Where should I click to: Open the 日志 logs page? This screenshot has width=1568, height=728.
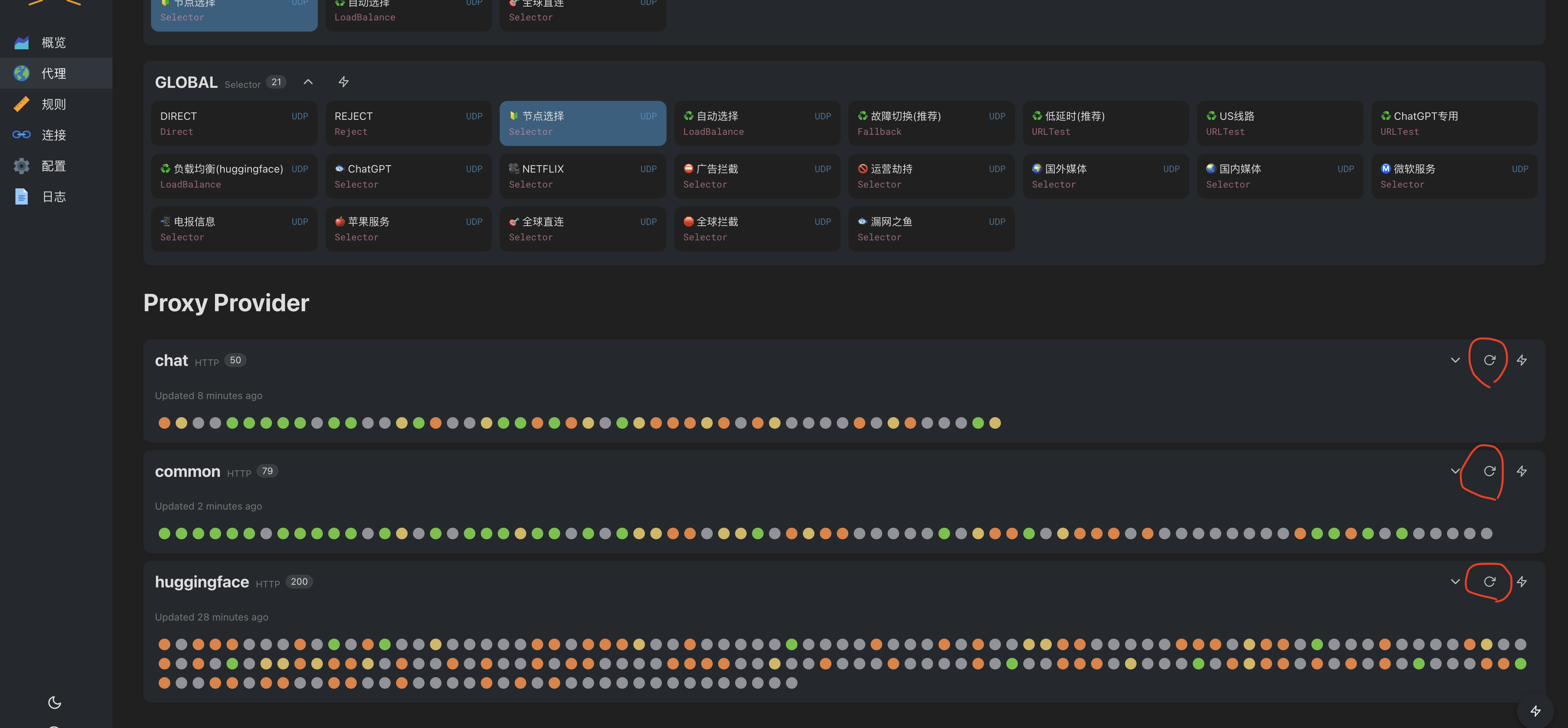[x=54, y=197]
